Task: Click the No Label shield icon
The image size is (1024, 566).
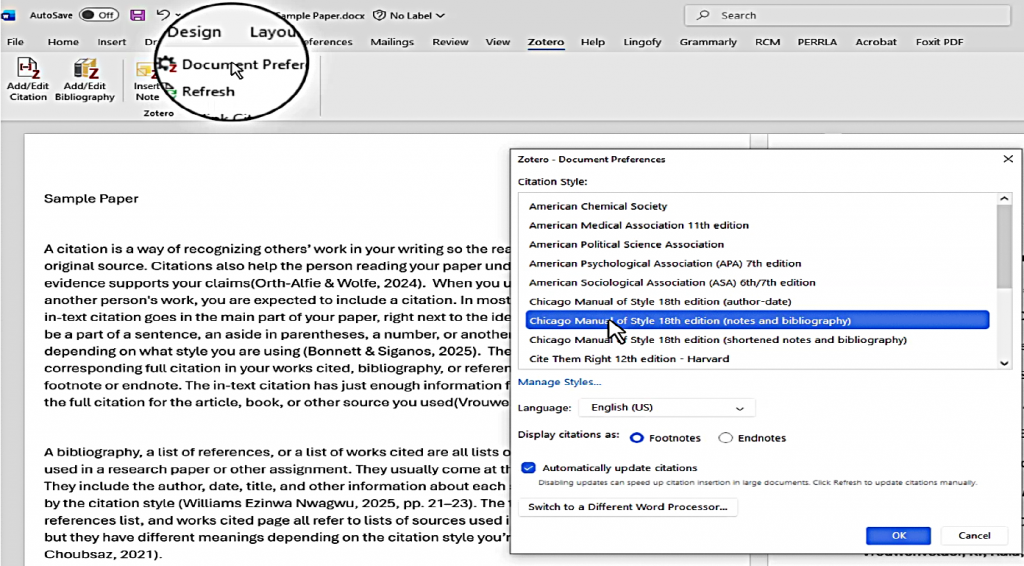Action: pyautogui.click(x=379, y=16)
